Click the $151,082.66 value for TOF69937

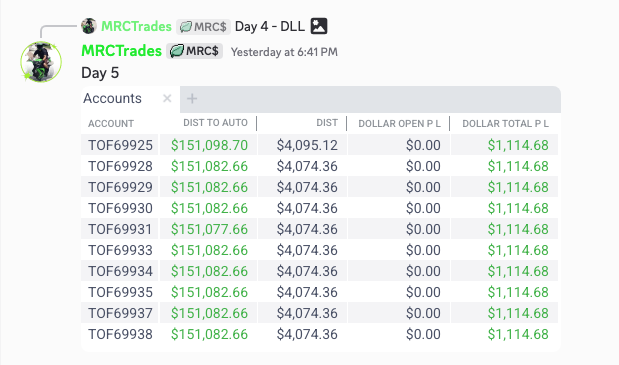pos(209,313)
